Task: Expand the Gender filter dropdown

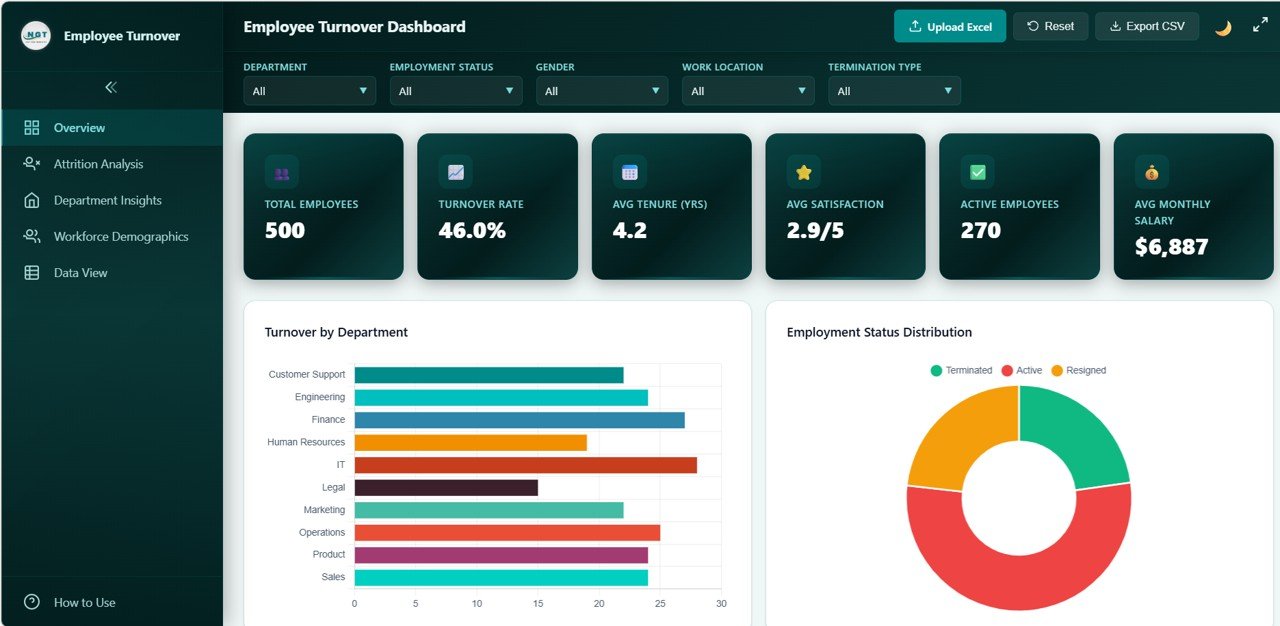Action: tap(601, 90)
